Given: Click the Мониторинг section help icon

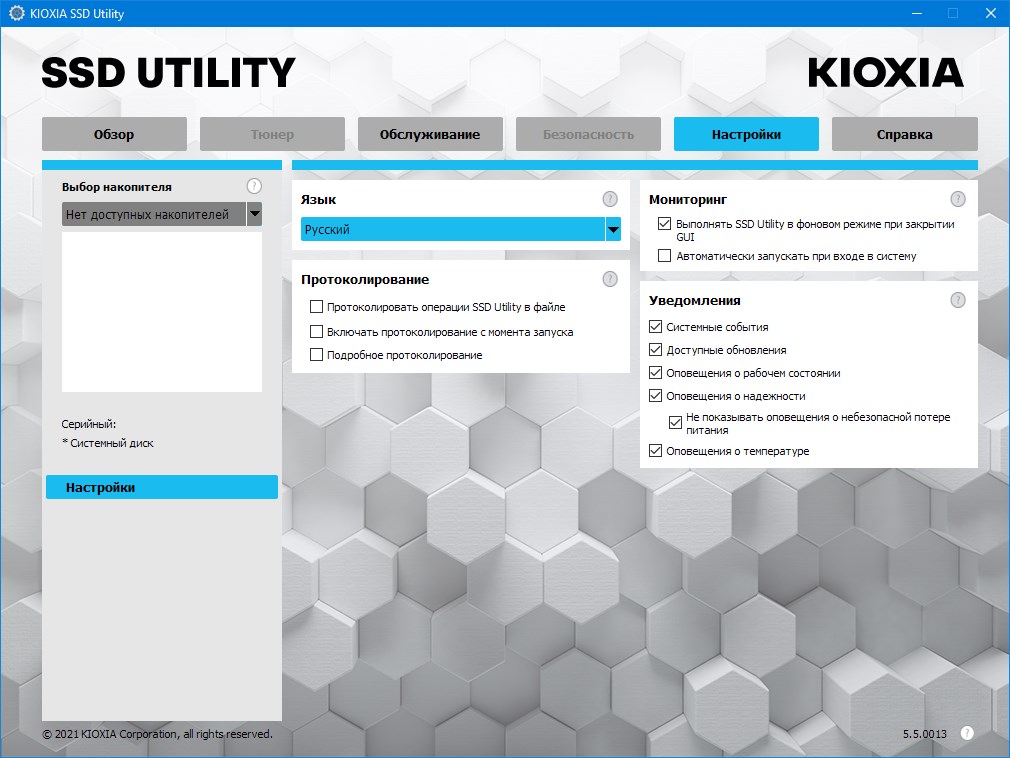Looking at the screenshot, I should tap(958, 199).
